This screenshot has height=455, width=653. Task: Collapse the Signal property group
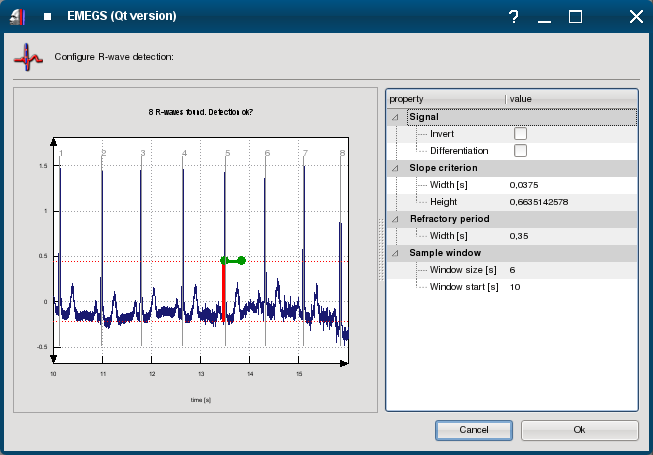pyautogui.click(x=395, y=118)
